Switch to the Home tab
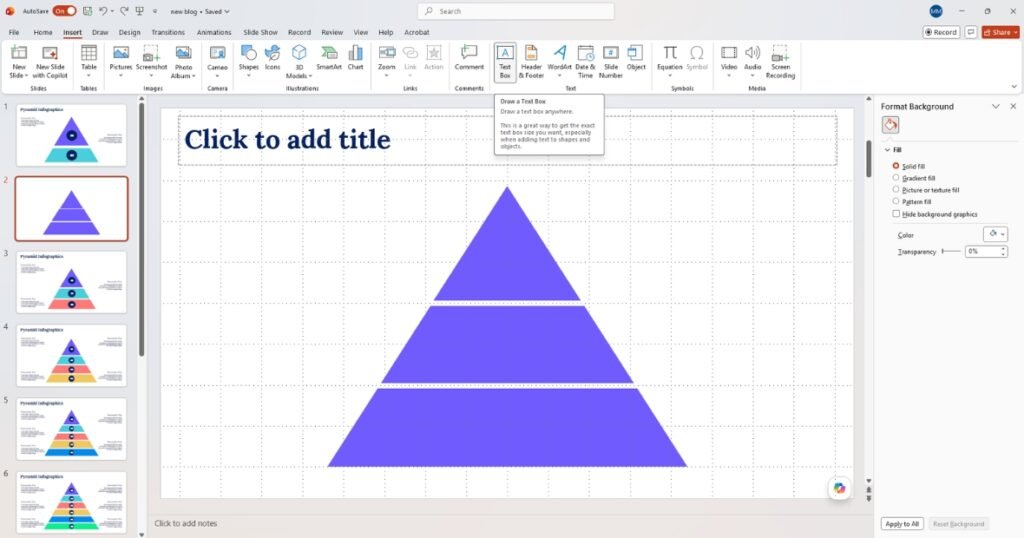Screen dimensions: 1024x538 click(x=43, y=32)
